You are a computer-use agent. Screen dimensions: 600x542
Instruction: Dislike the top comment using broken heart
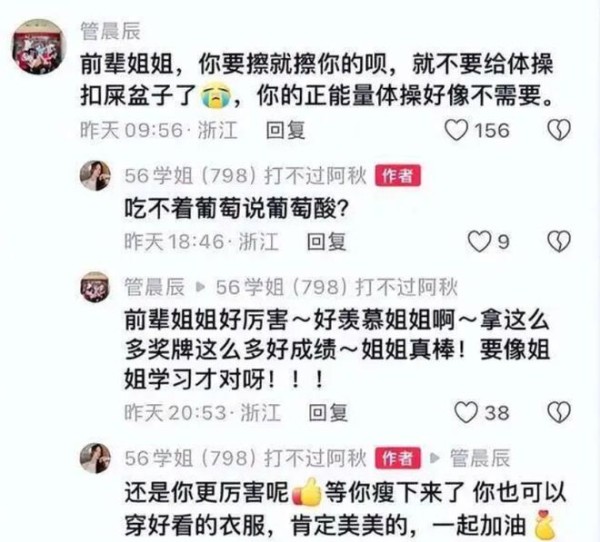(559, 130)
